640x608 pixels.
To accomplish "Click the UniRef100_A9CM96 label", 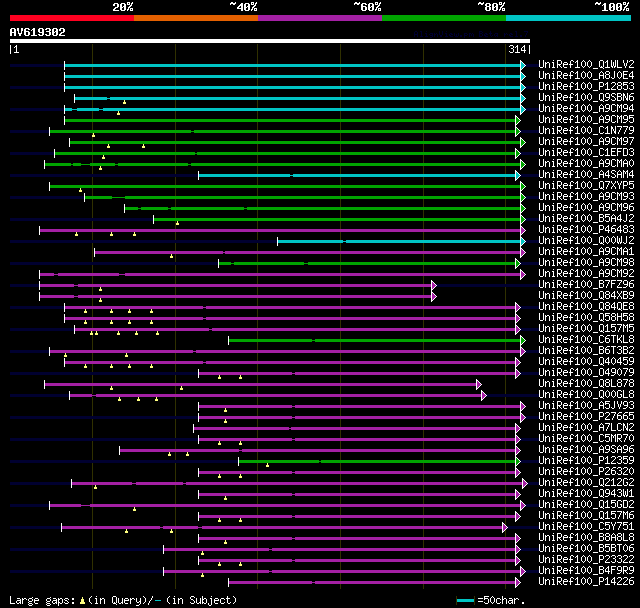I will coord(586,208).
